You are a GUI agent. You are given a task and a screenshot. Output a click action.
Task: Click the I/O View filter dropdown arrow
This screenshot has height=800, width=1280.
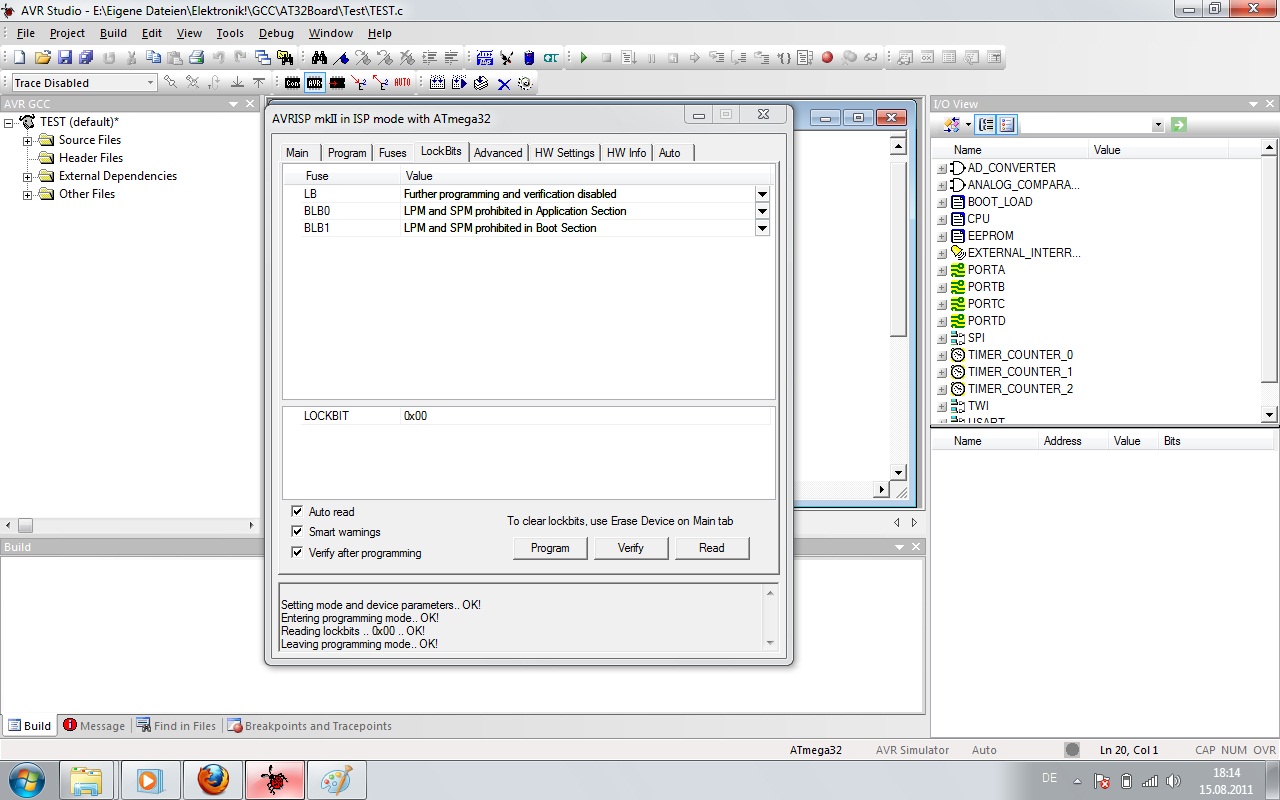(x=1158, y=125)
